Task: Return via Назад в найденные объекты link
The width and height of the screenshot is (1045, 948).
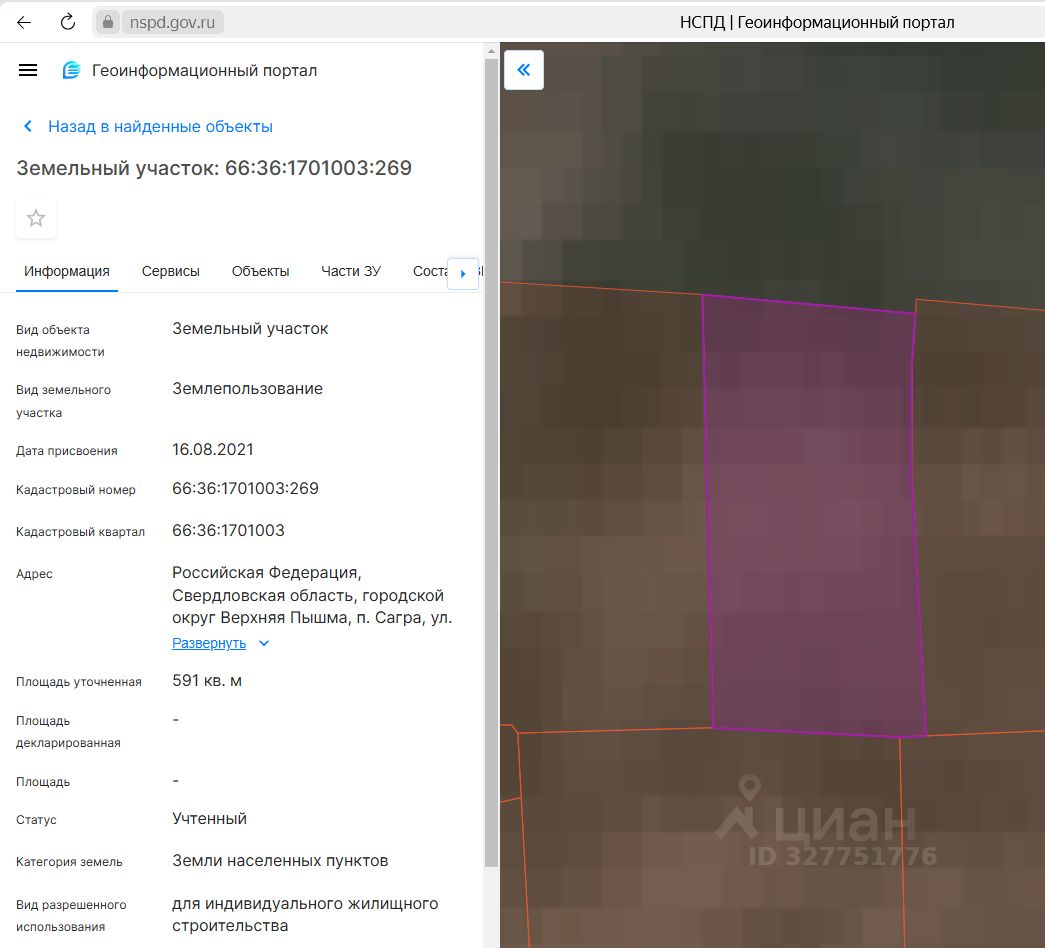Action: click(x=160, y=126)
